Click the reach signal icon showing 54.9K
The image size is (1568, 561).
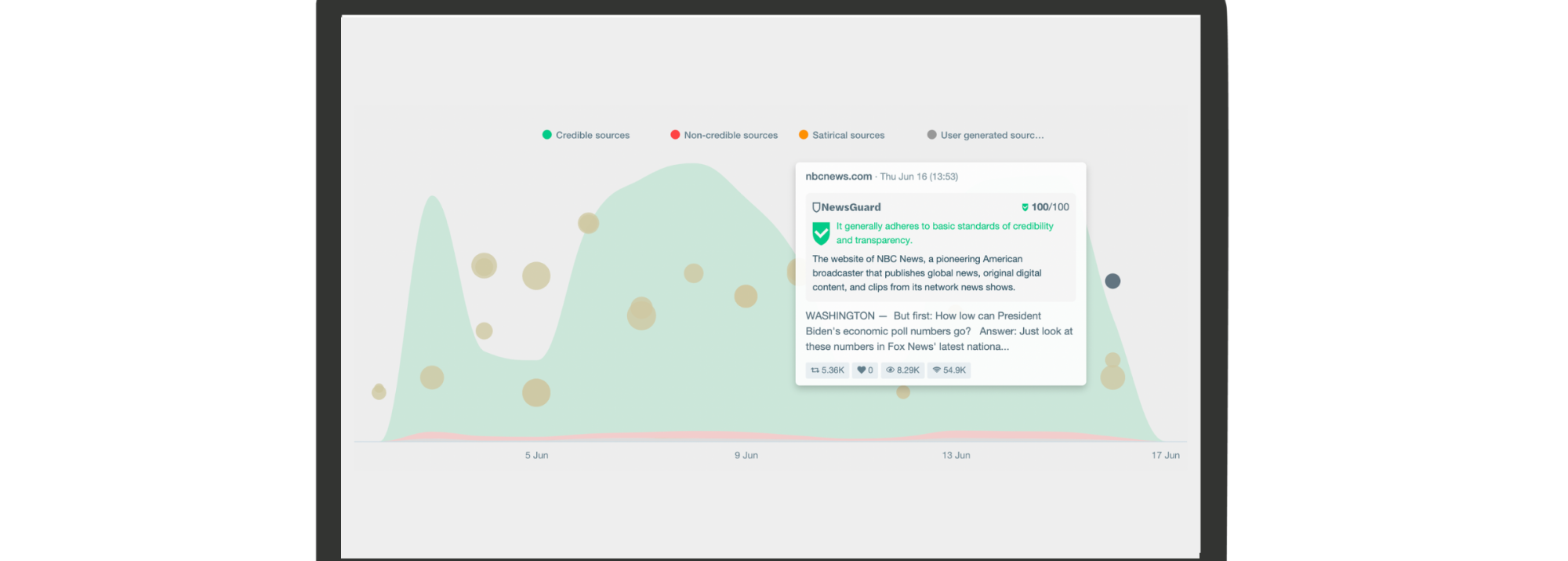pyautogui.click(x=936, y=370)
